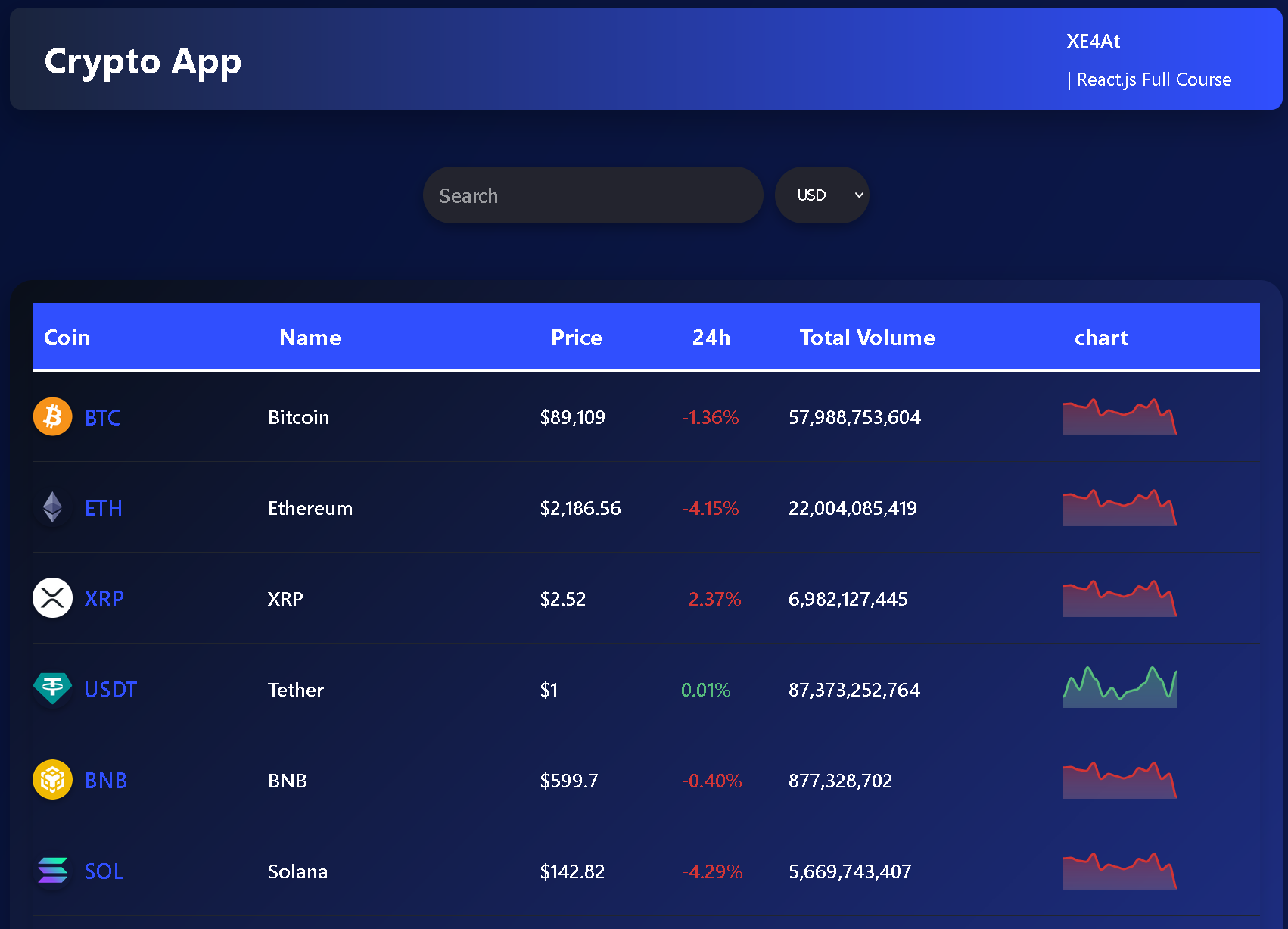1288x929 pixels.
Task: Click the Name column header
Action: (x=310, y=338)
